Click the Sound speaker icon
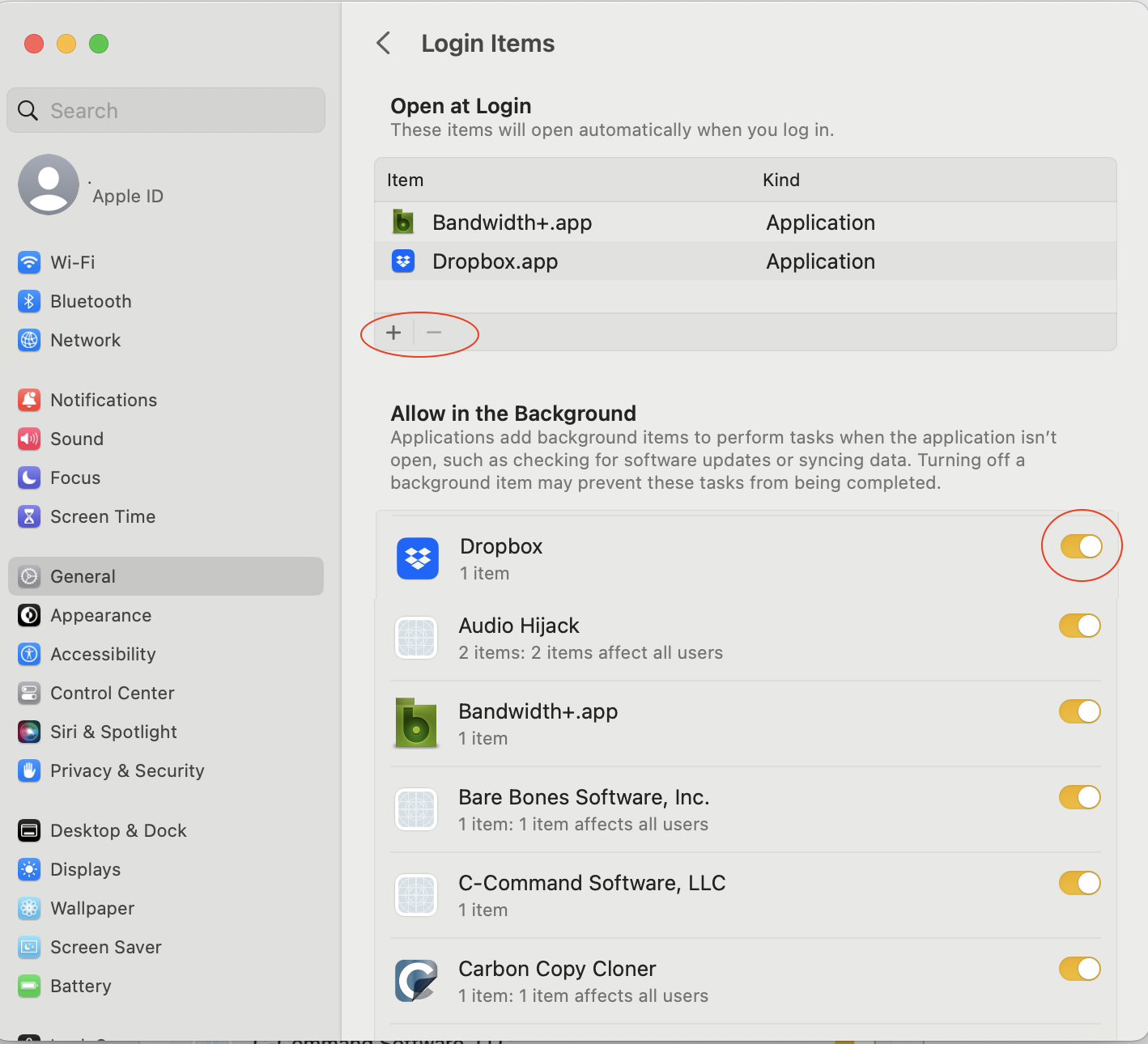The image size is (1148, 1044). click(x=29, y=439)
